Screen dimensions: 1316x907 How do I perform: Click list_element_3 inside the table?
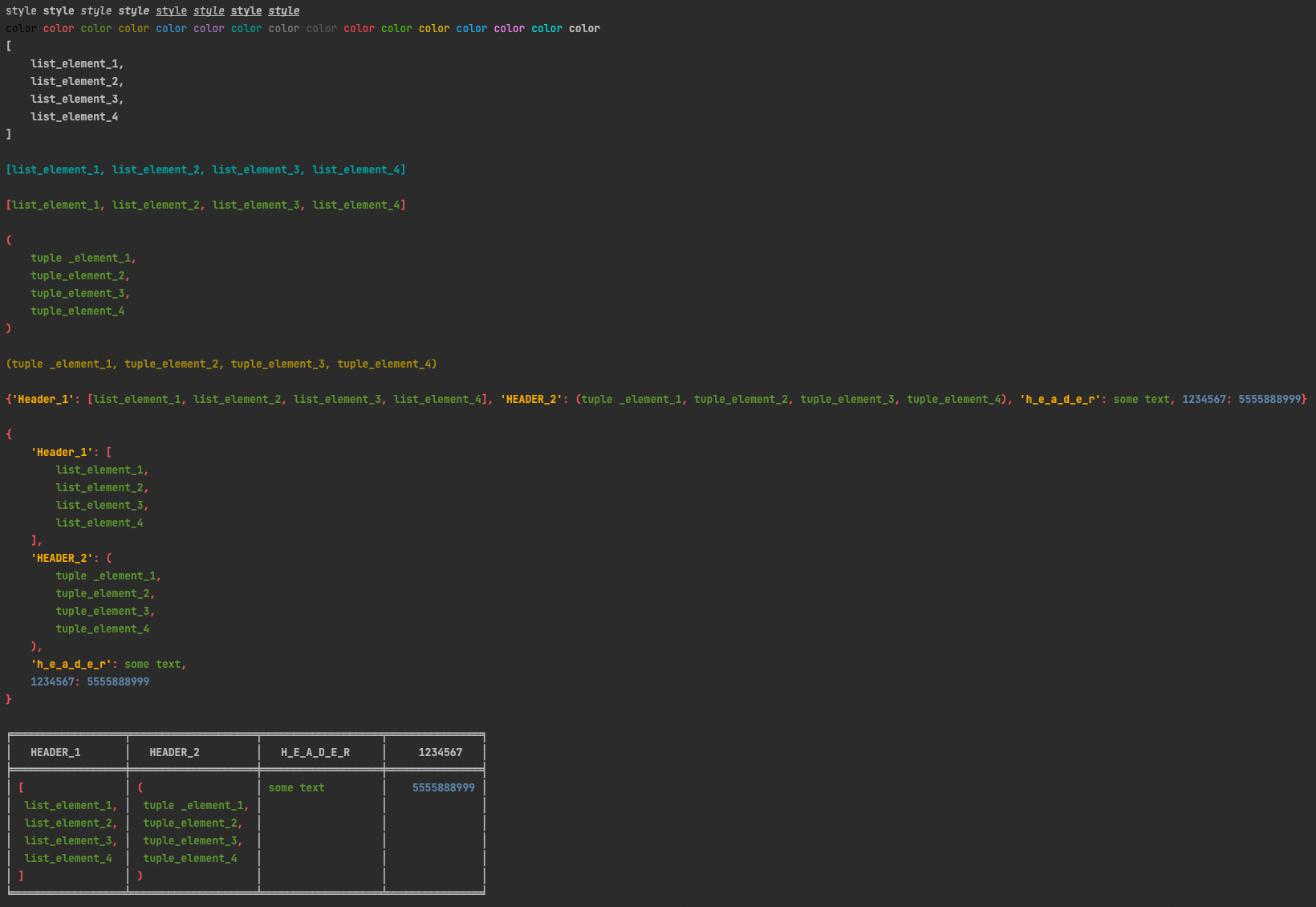(x=67, y=840)
